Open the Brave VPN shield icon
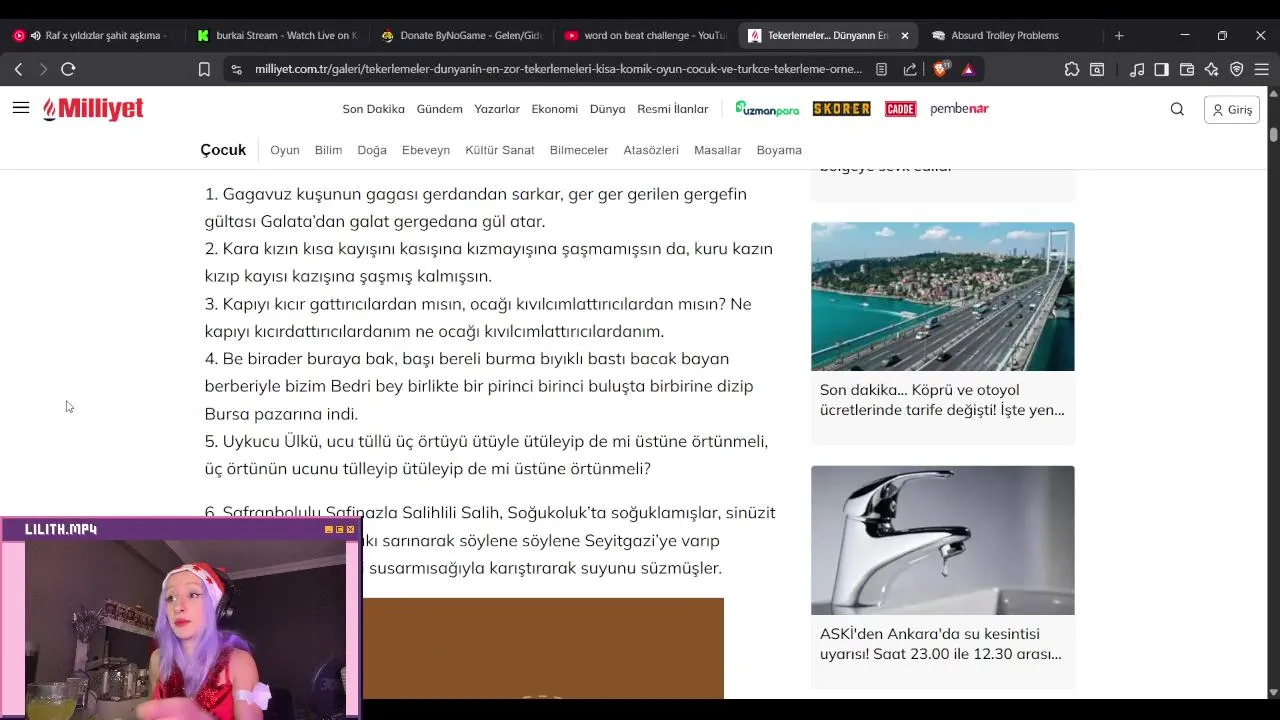This screenshot has width=1280, height=720. pos(1237,69)
